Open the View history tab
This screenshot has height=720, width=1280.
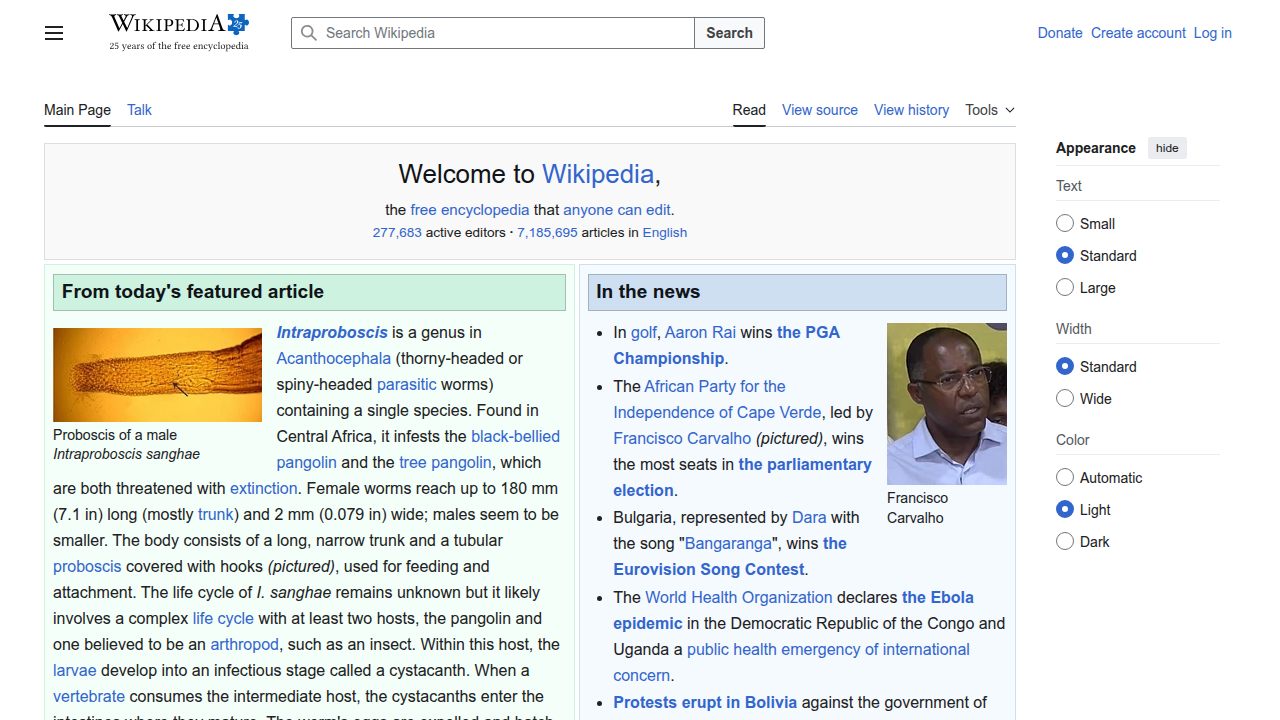(911, 110)
